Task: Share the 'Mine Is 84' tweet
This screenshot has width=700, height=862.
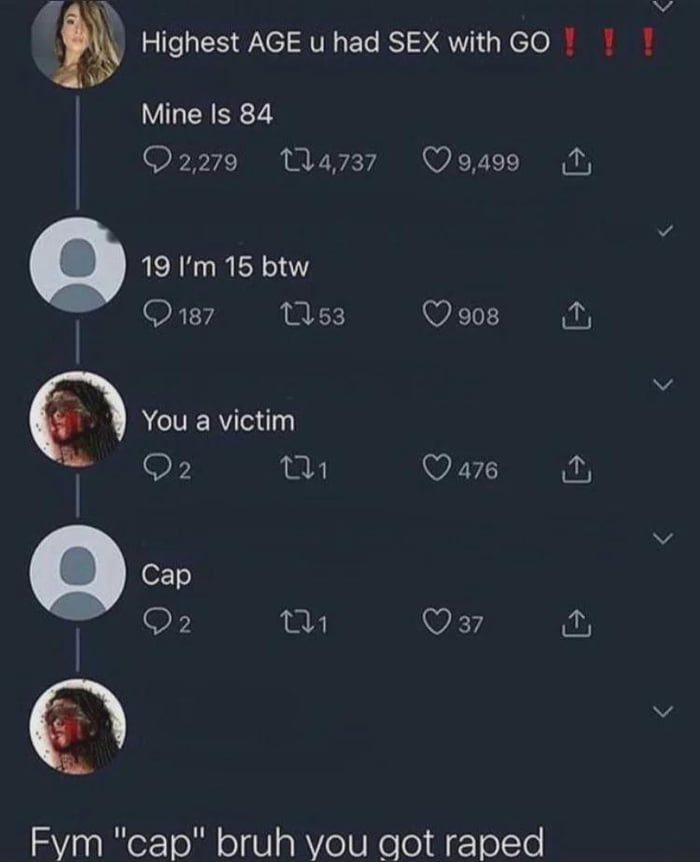Action: (x=576, y=162)
